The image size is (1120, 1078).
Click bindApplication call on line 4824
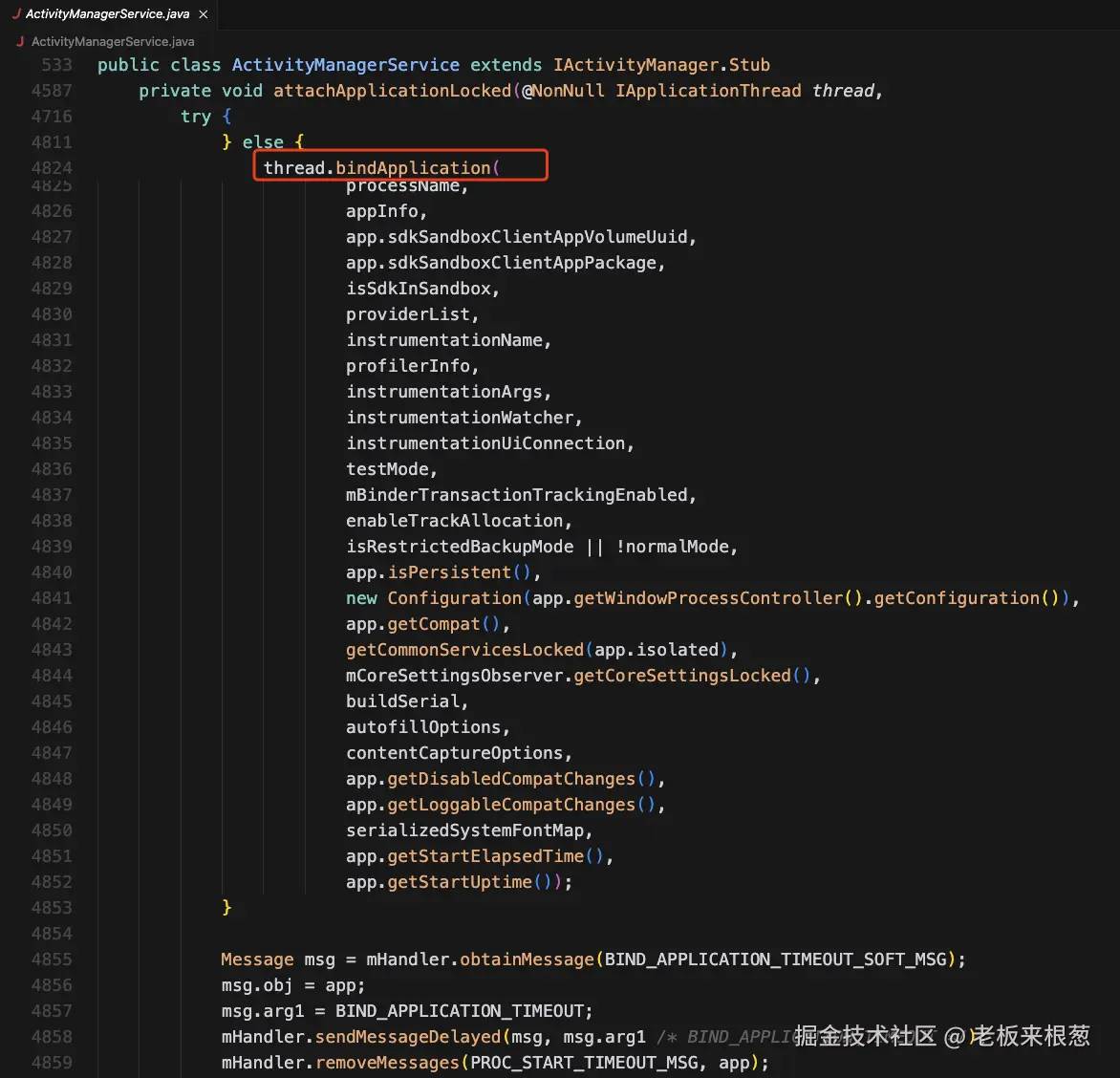pyautogui.click(x=413, y=168)
